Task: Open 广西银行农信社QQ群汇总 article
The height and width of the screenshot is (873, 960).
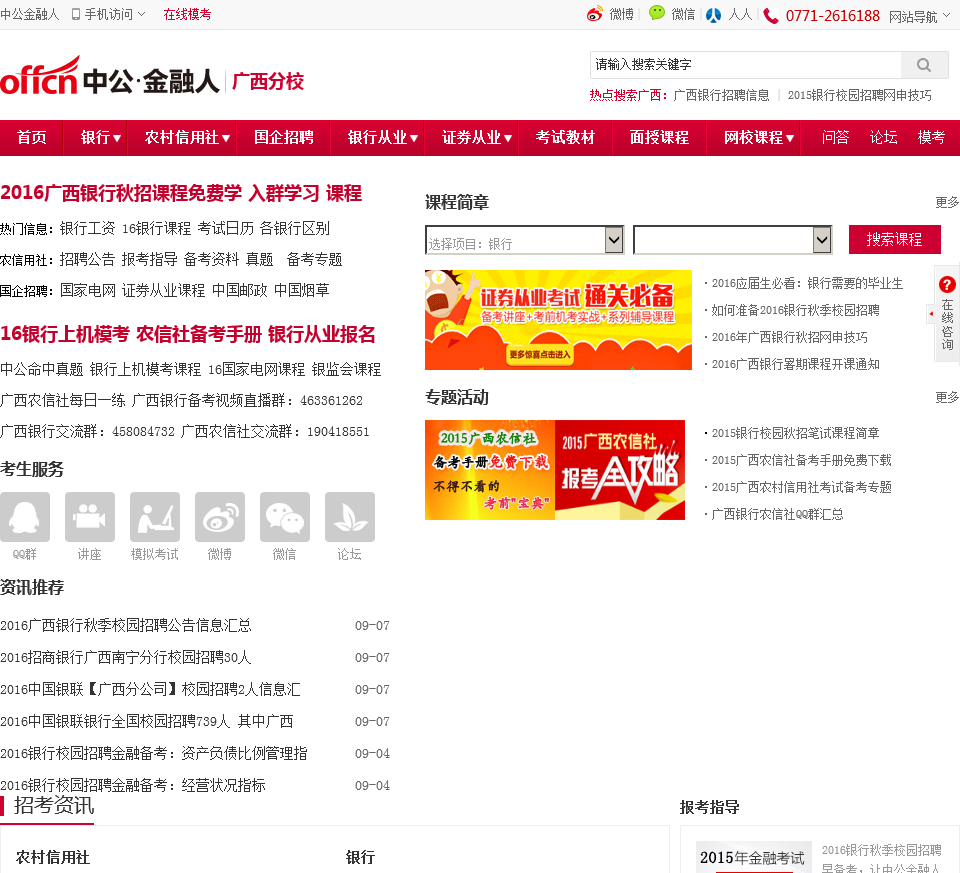Action: coord(777,514)
